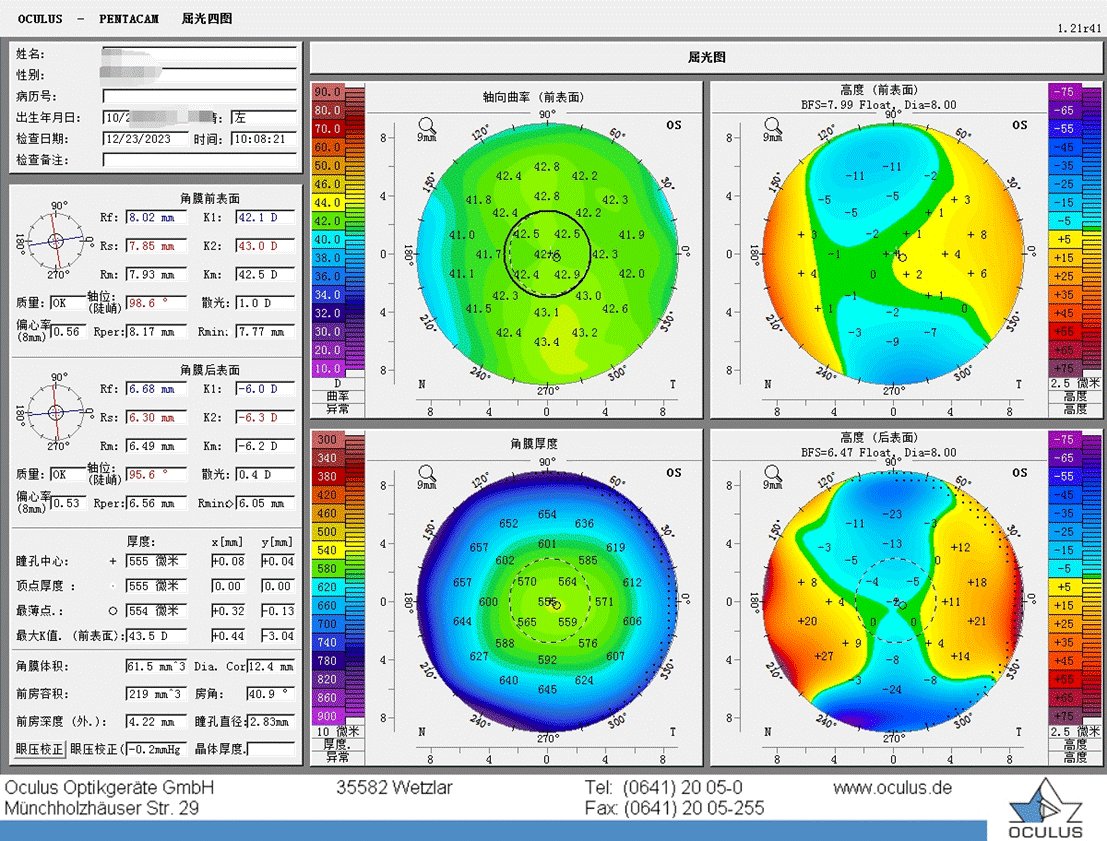Click +27 reading on back elevation map
Screen dimensions: 1107x841
click(x=823, y=656)
